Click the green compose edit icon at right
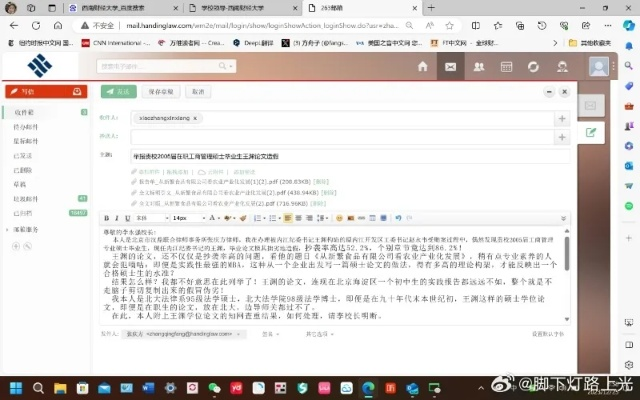 coord(591,132)
